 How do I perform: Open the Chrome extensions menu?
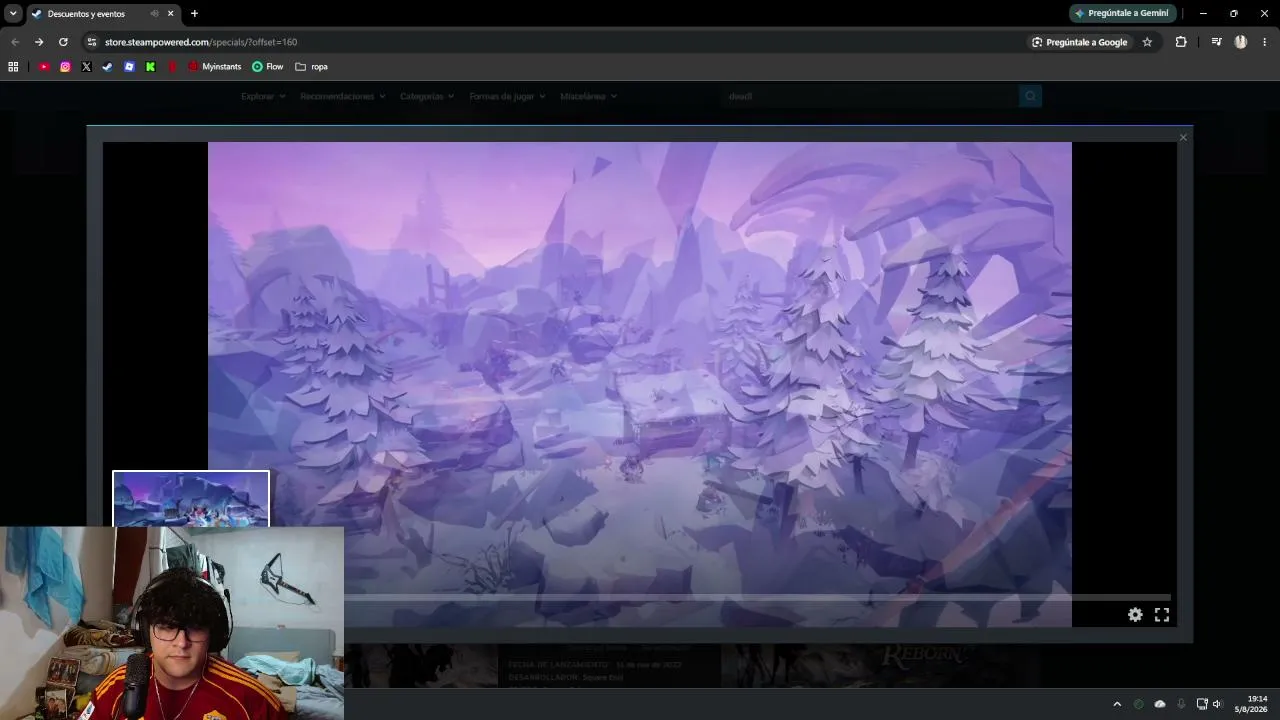pos(1181,42)
